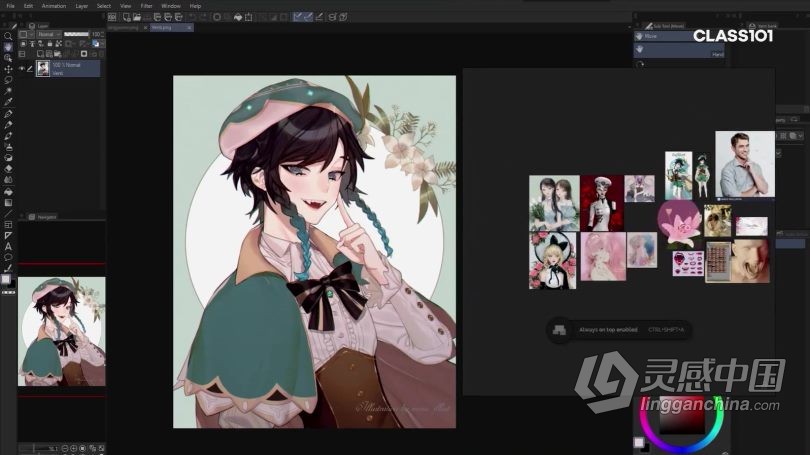The width and height of the screenshot is (810, 455).
Task: Click the main drawing color swatch
Action: click(6, 279)
